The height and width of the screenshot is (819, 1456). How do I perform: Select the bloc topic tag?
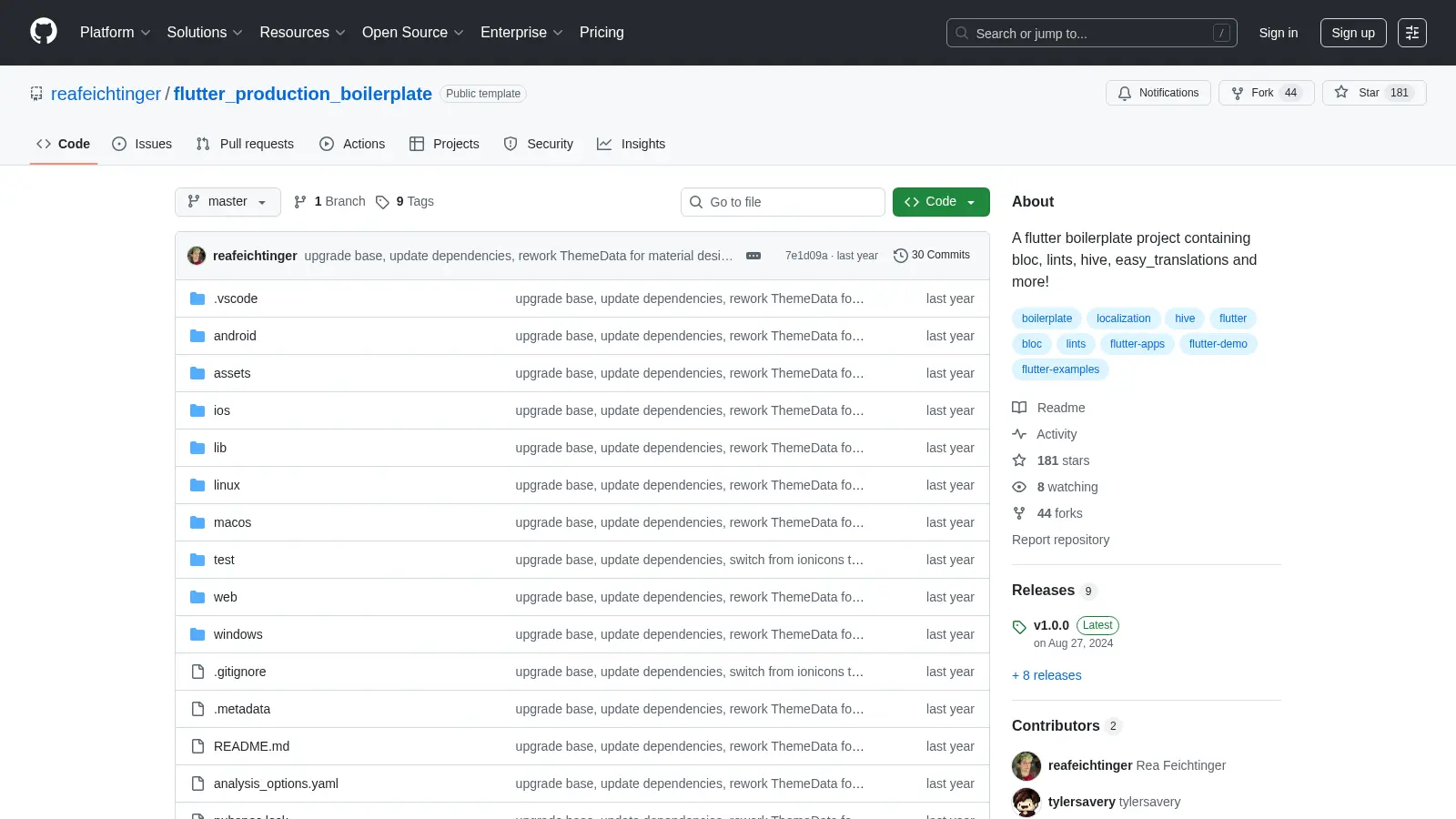point(1031,344)
